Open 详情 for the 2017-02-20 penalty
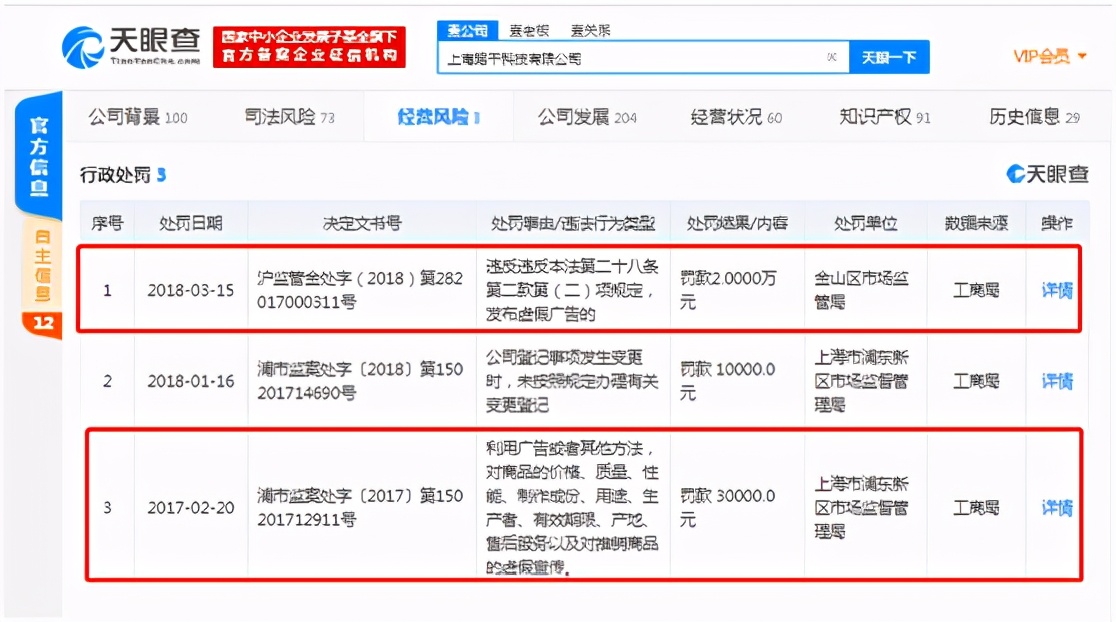Image resolution: width=1116 pixels, height=622 pixels. pyautogui.click(x=1056, y=507)
